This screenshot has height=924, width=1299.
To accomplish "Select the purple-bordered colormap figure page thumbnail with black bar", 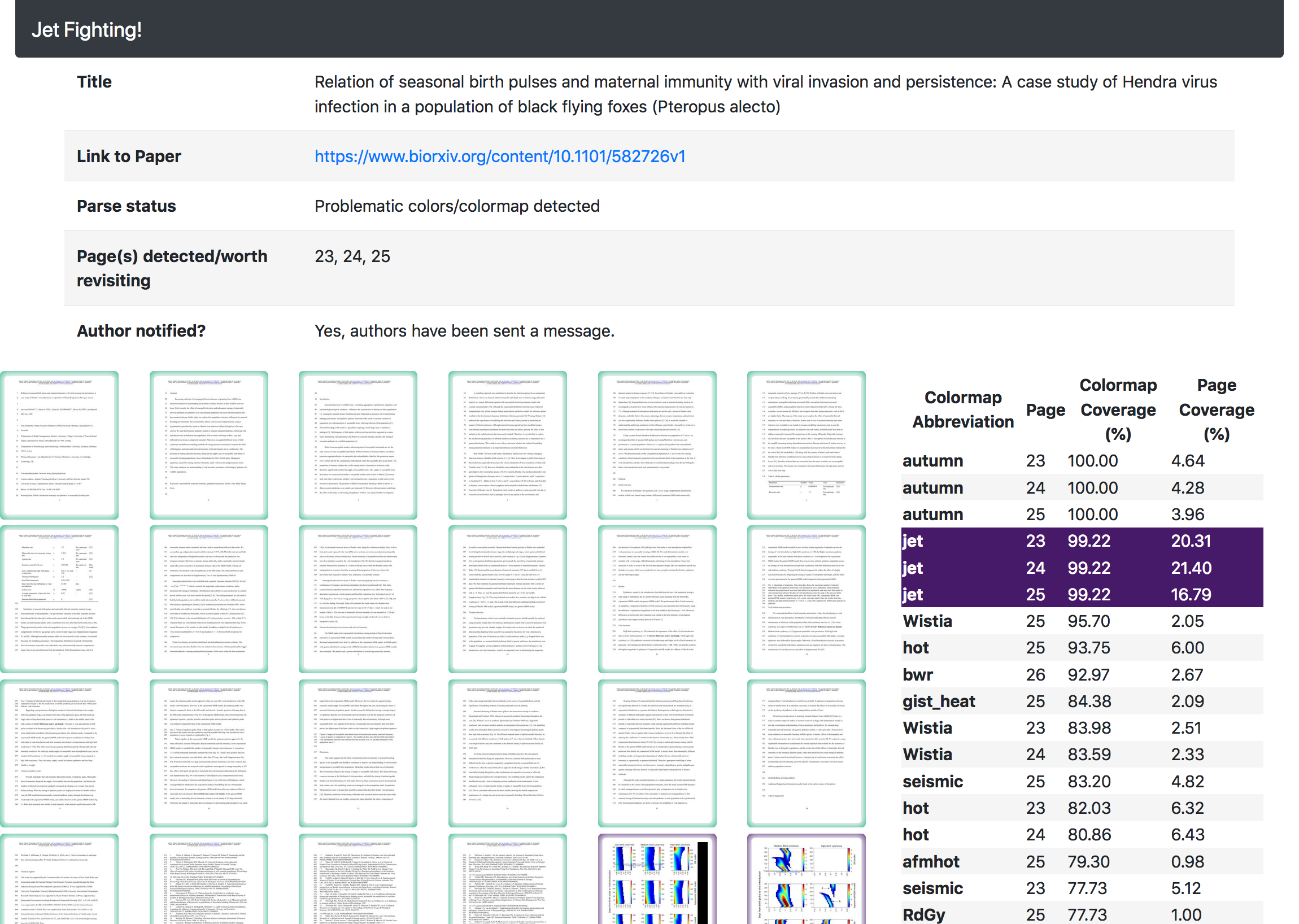I will coord(657,879).
